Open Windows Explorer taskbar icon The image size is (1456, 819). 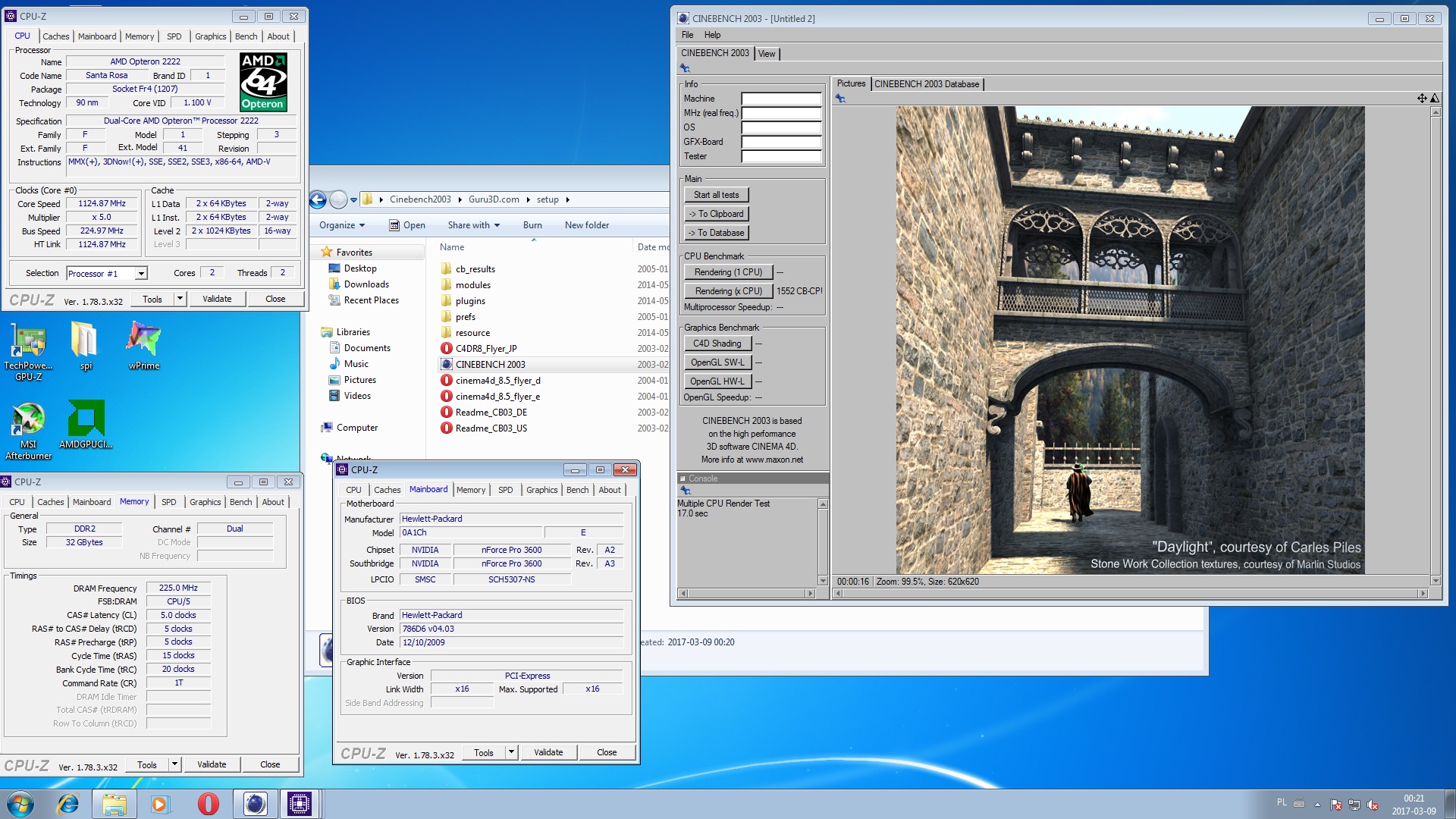pyautogui.click(x=115, y=804)
